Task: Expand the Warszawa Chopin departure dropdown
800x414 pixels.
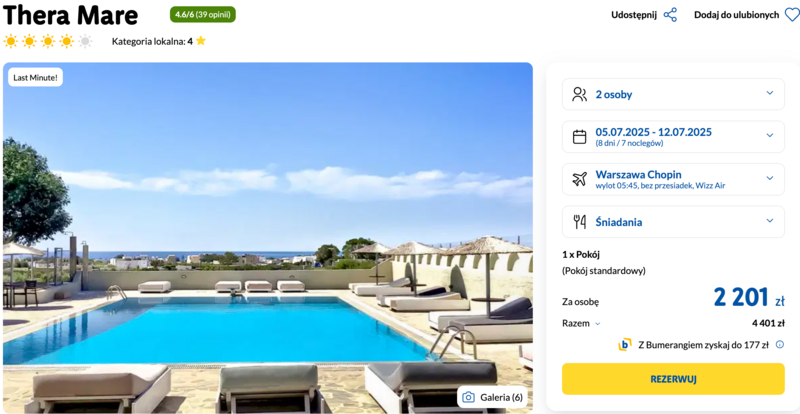Action: click(673, 179)
